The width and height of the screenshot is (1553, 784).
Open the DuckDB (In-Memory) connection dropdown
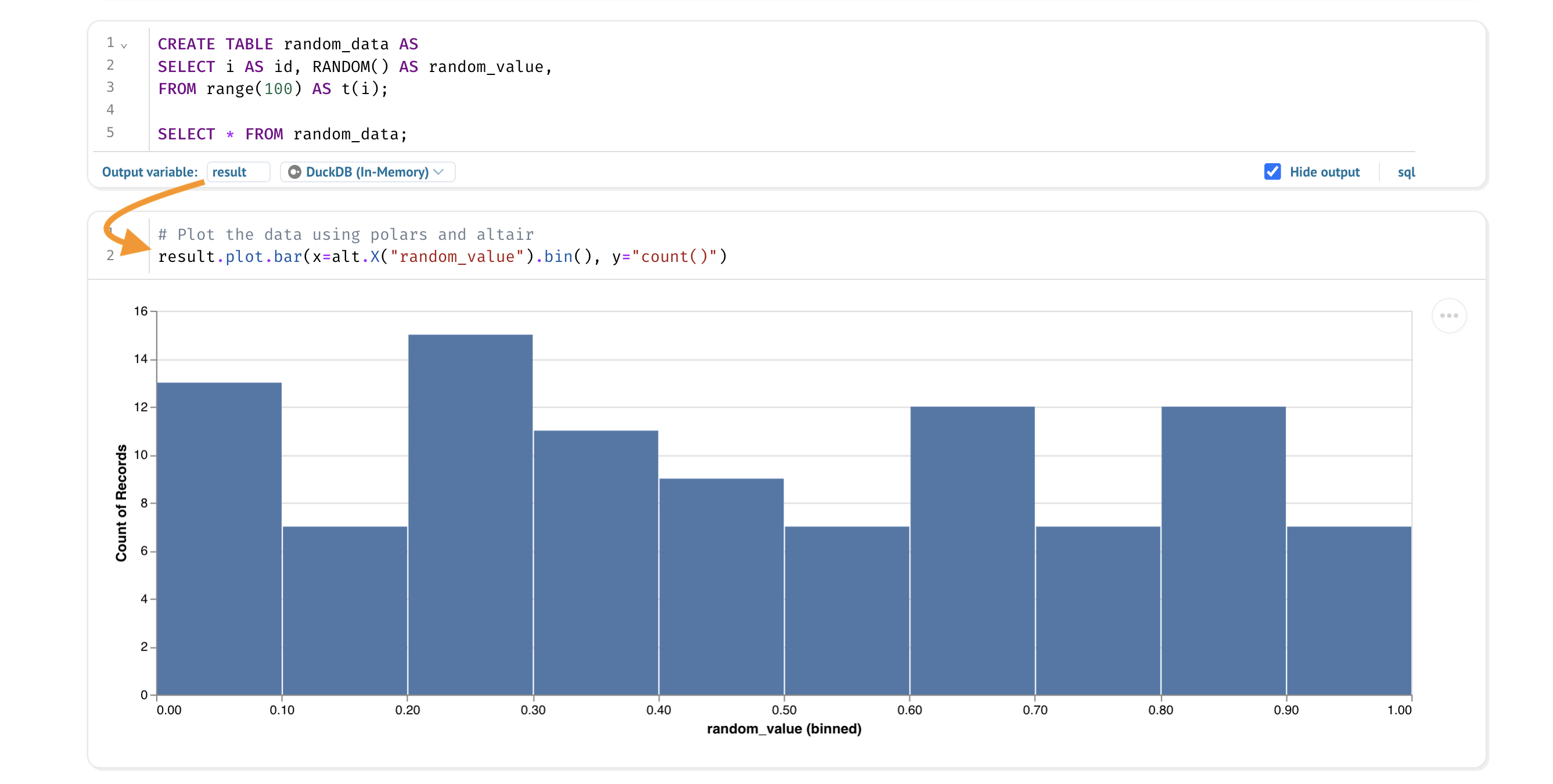click(x=366, y=172)
